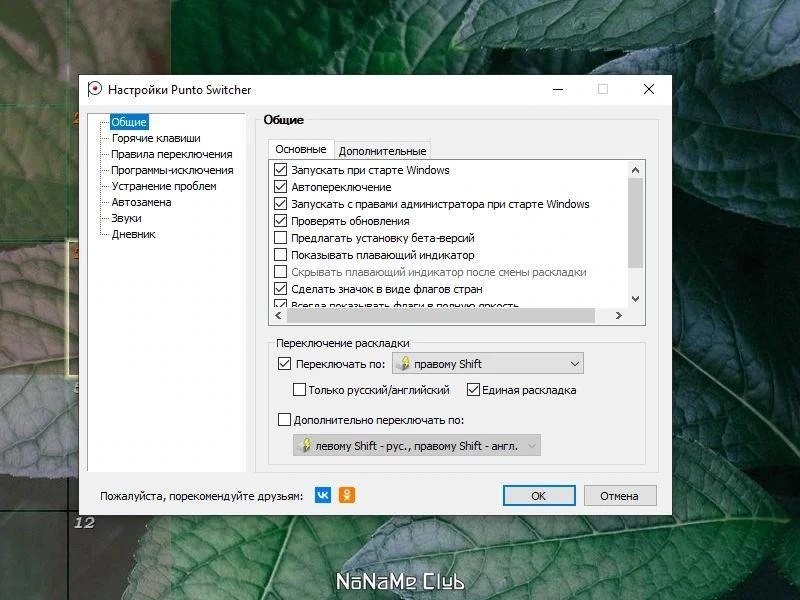Click the VK share icon
The height and width of the screenshot is (600, 800).
[x=322, y=495]
